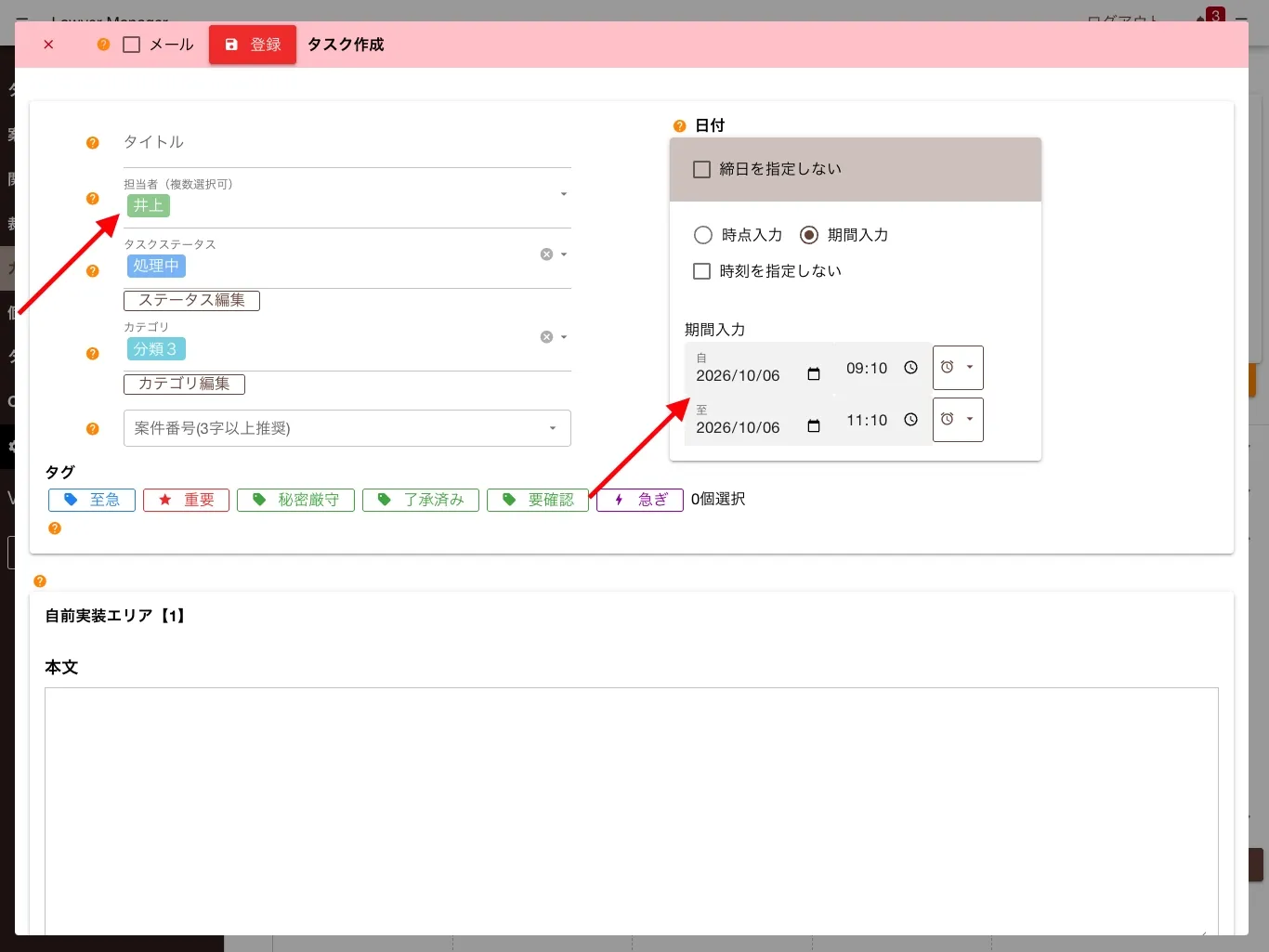Click the 井上 assignee chip
This screenshot has height=952, width=1269.
(x=149, y=206)
